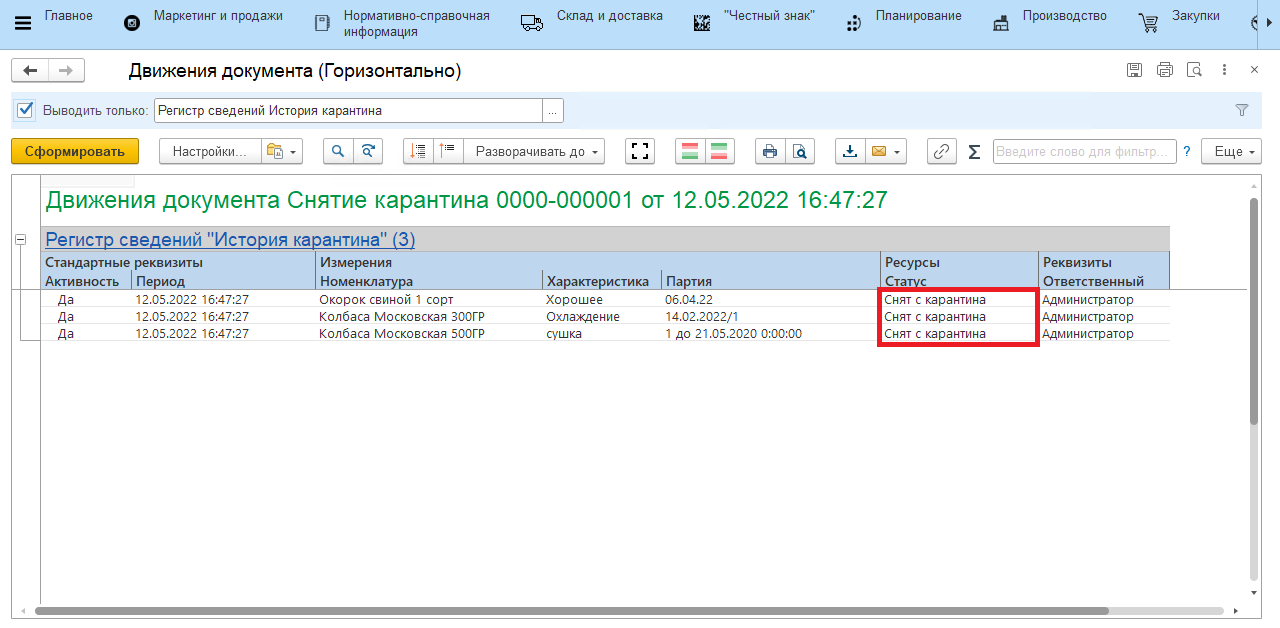
Task: Click the full-screen expand icon
Action: [640, 151]
